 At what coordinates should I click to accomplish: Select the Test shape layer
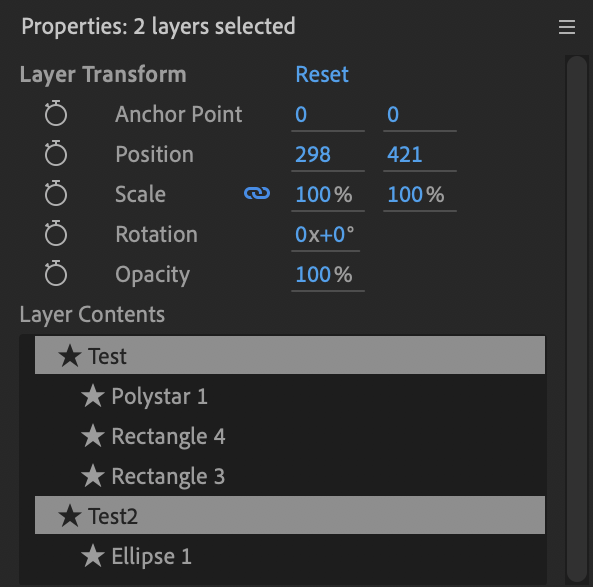[290, 355]
